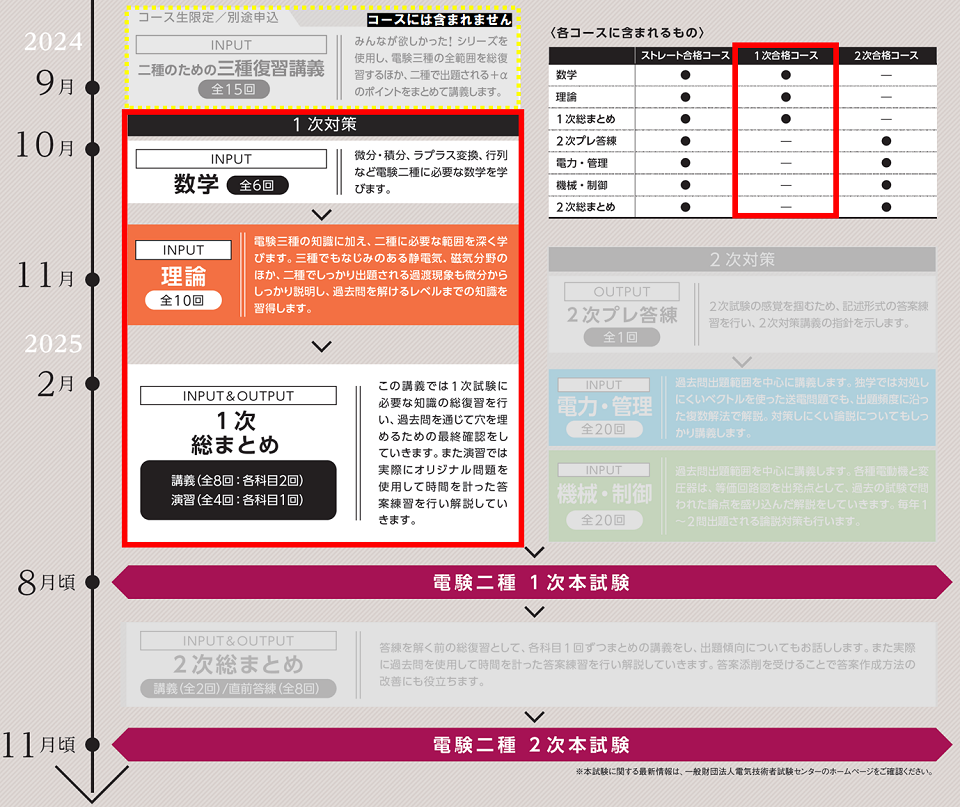Click the downward arrow at the timeline bottom
Screen dimensions: 960x807
(92, 785)
